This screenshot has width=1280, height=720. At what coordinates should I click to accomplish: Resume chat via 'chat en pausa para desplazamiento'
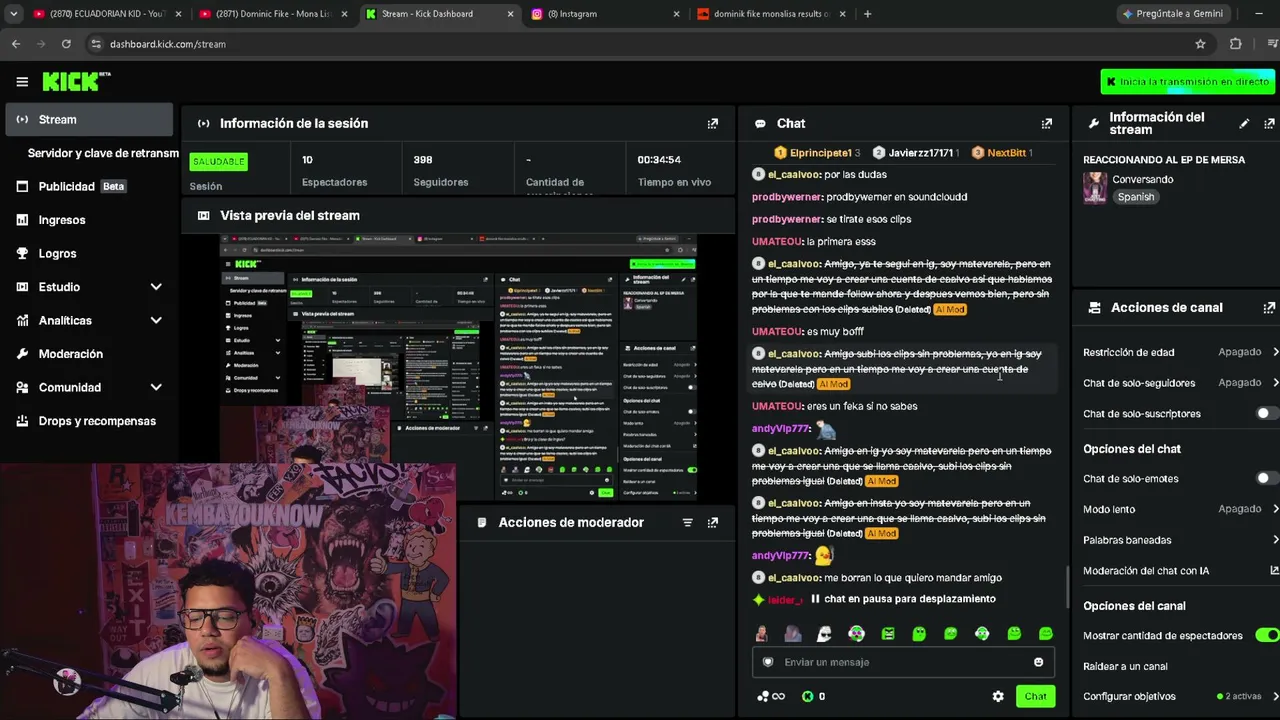[903, 599]
